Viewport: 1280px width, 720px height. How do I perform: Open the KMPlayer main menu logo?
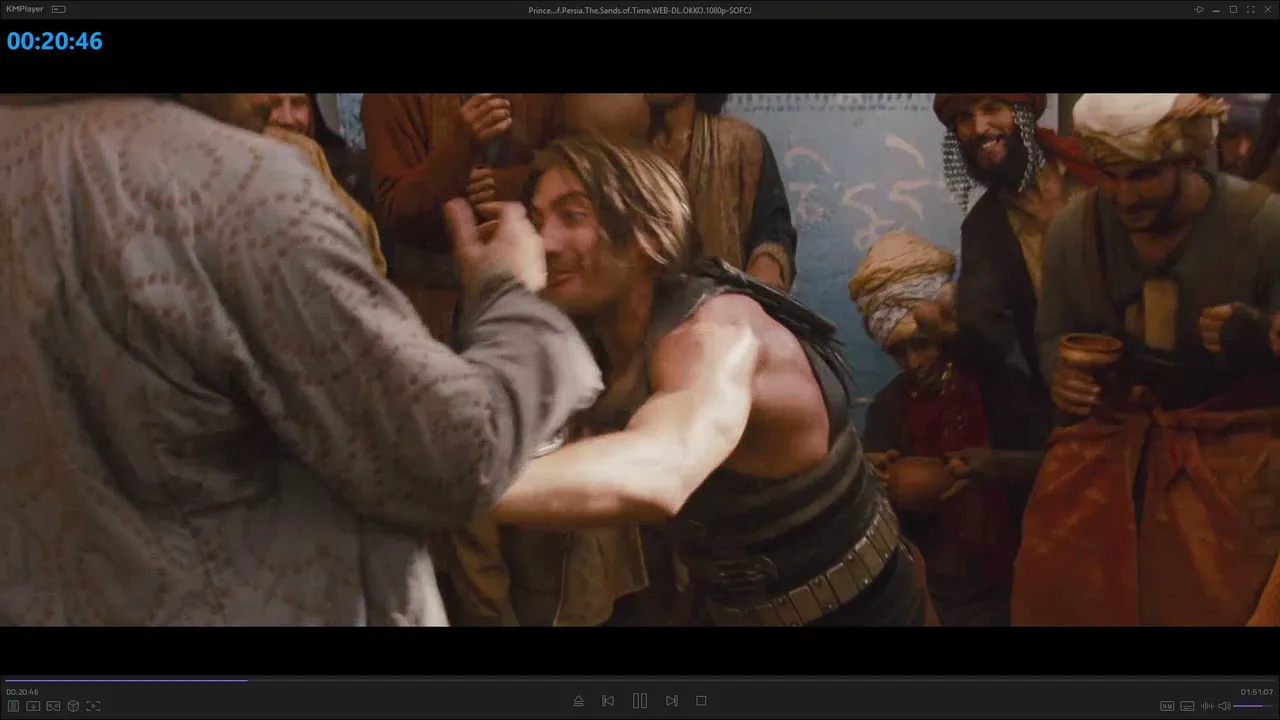24,9
